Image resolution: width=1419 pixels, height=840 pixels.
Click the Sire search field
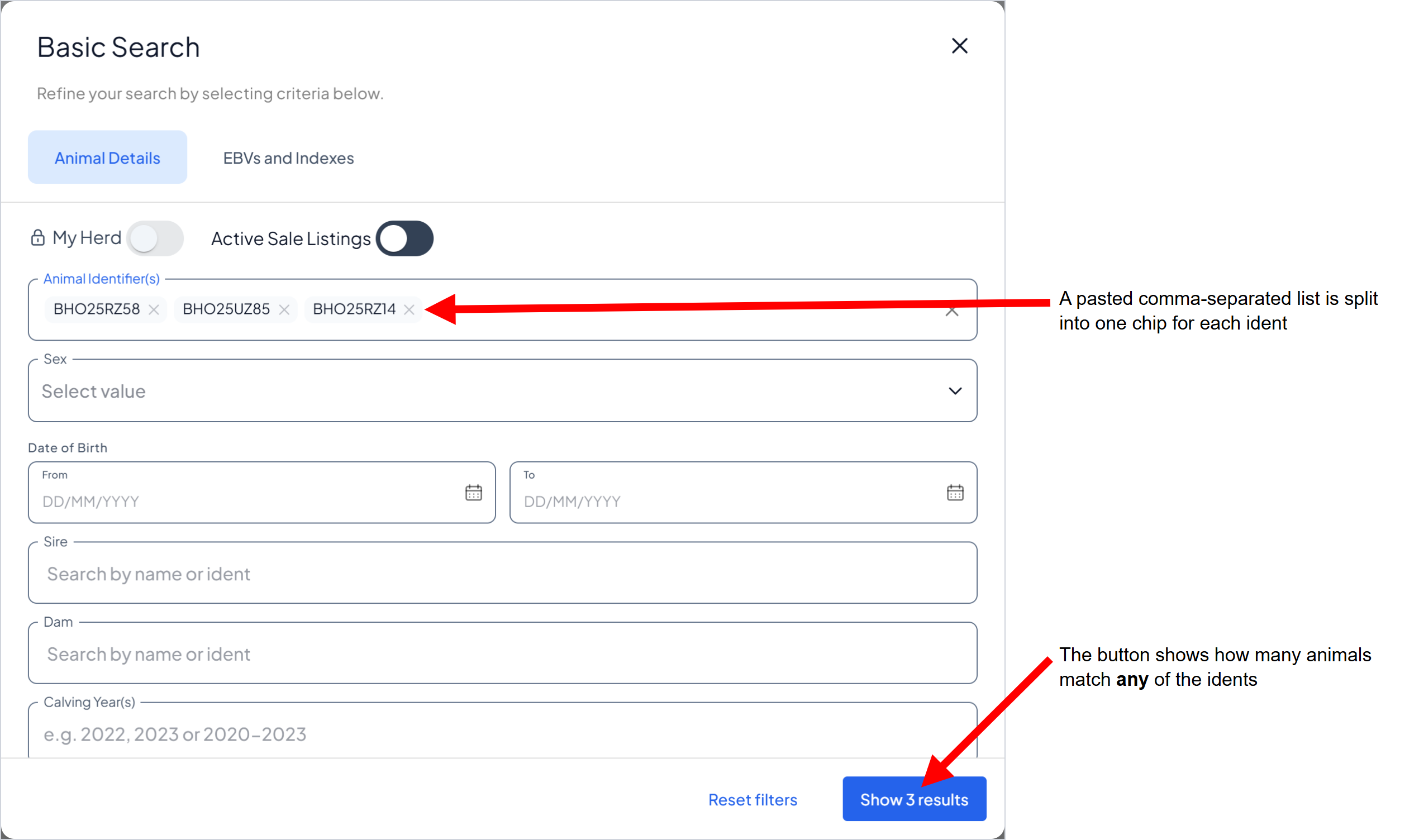coord(502,573)
